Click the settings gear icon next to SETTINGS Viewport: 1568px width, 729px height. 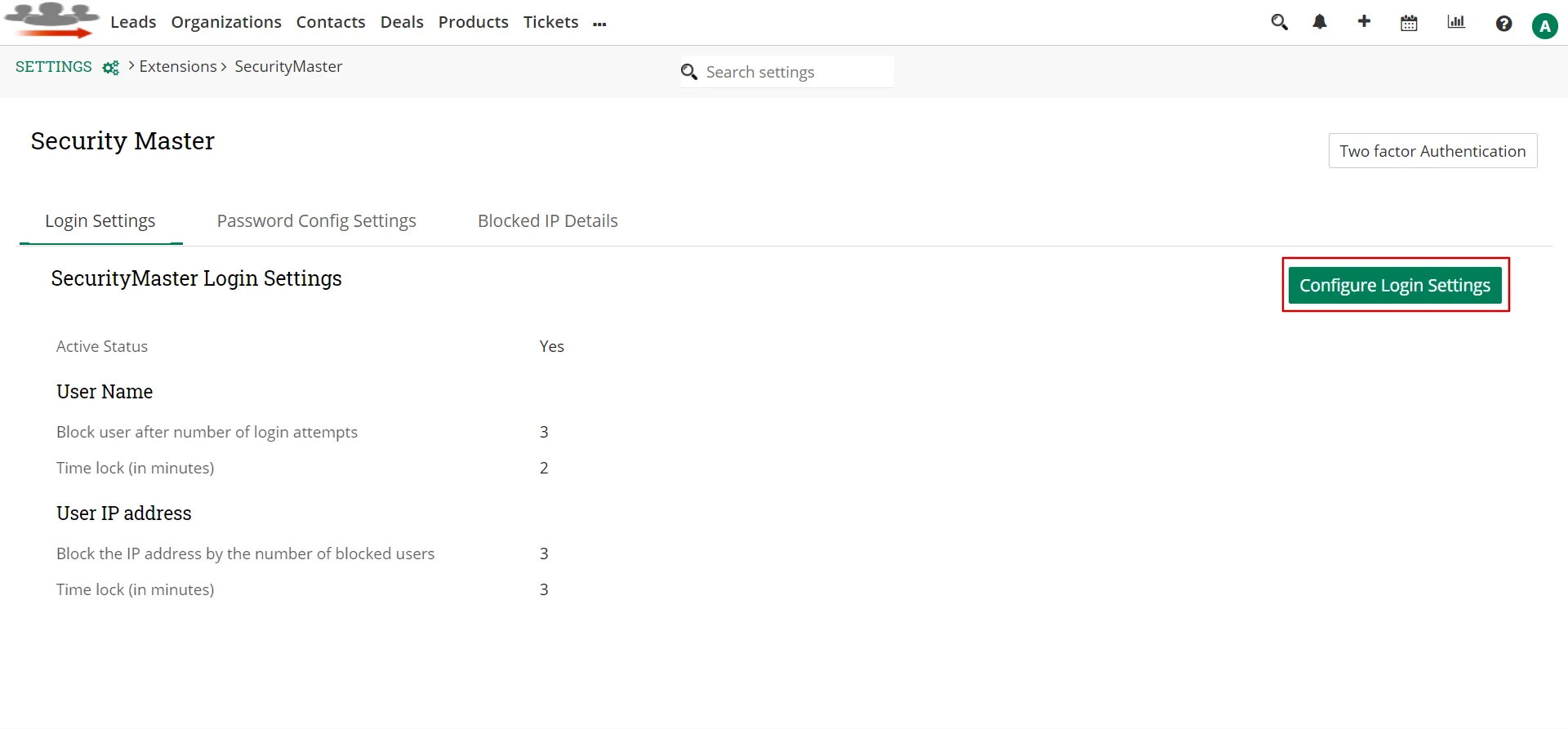(110, 68)
